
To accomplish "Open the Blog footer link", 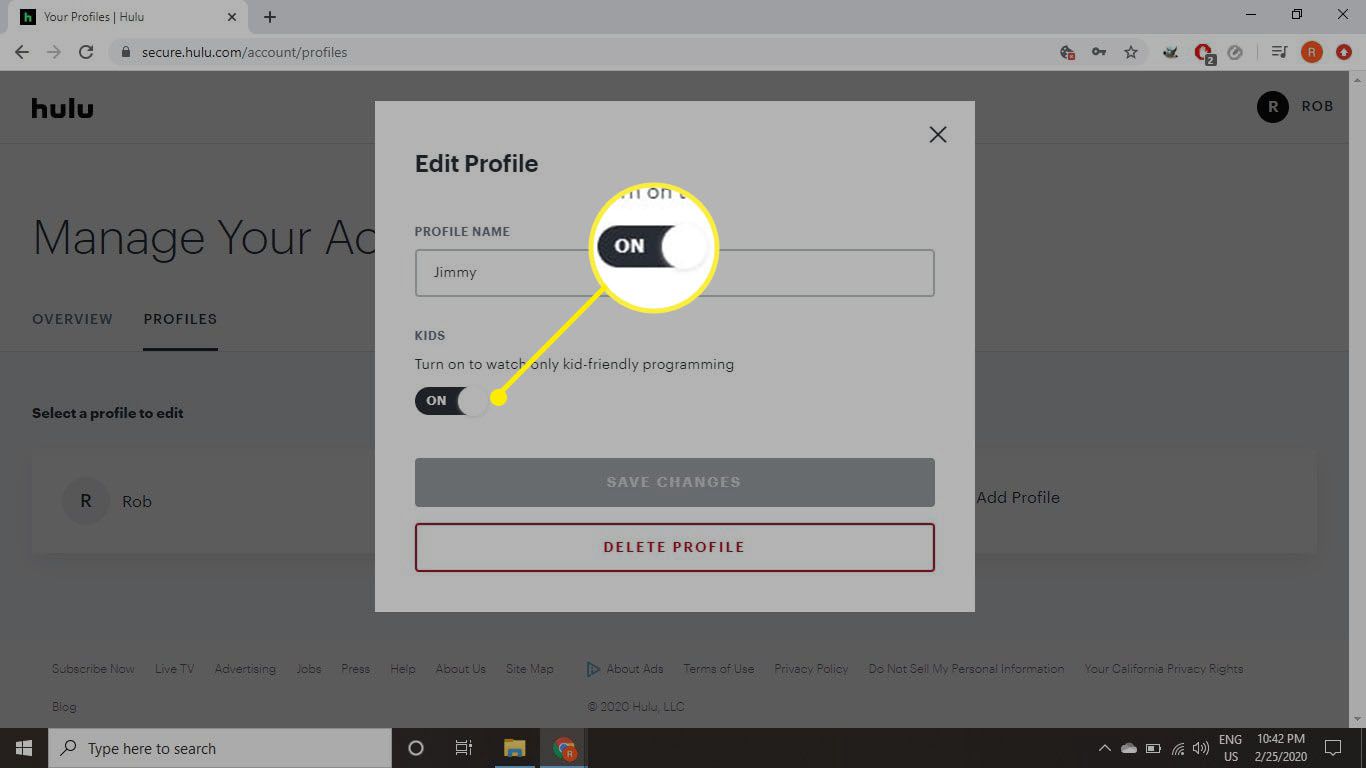I will coord(64,707).
